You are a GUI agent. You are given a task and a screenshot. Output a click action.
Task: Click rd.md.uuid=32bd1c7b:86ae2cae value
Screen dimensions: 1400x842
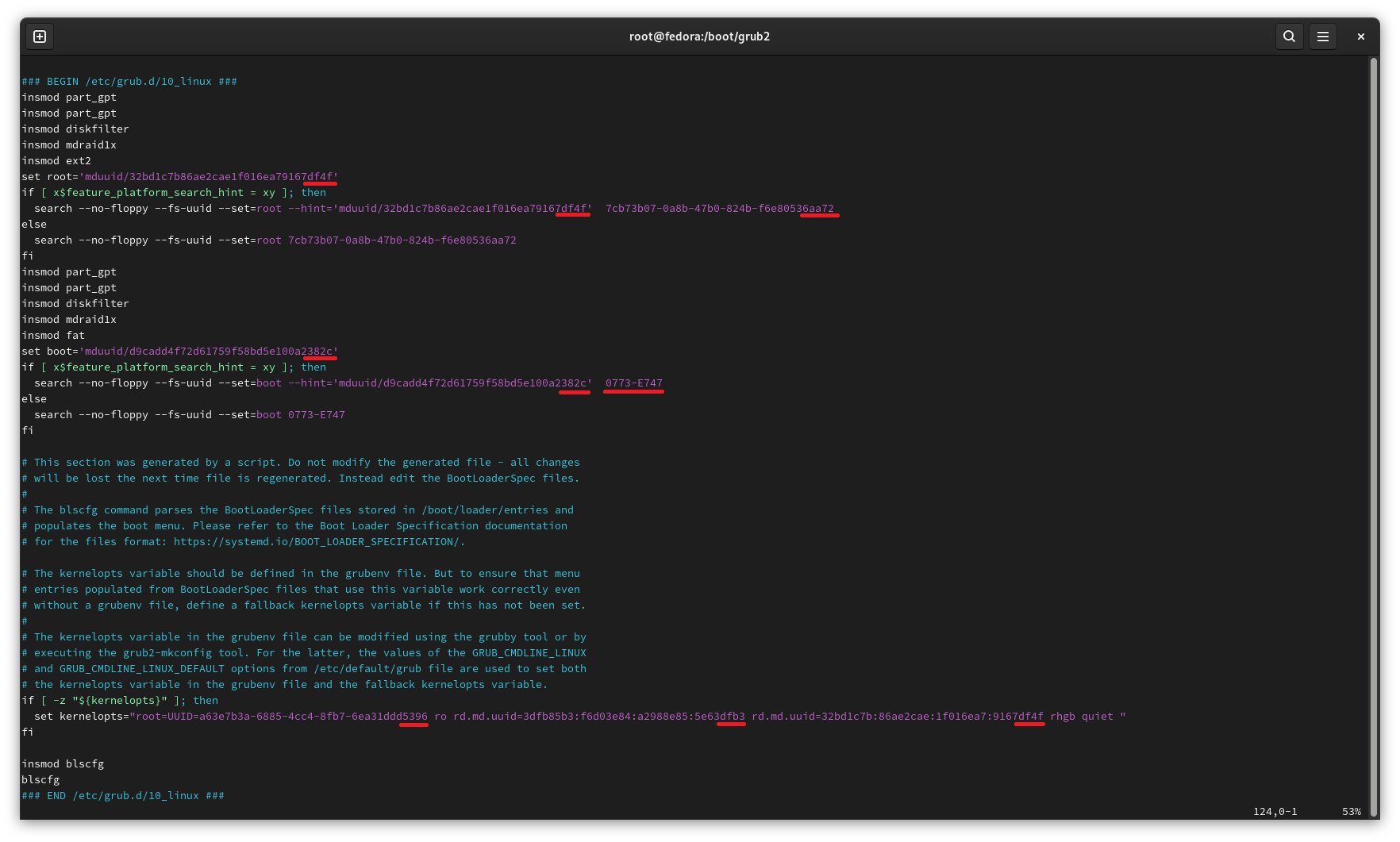[x=898, y=716]
